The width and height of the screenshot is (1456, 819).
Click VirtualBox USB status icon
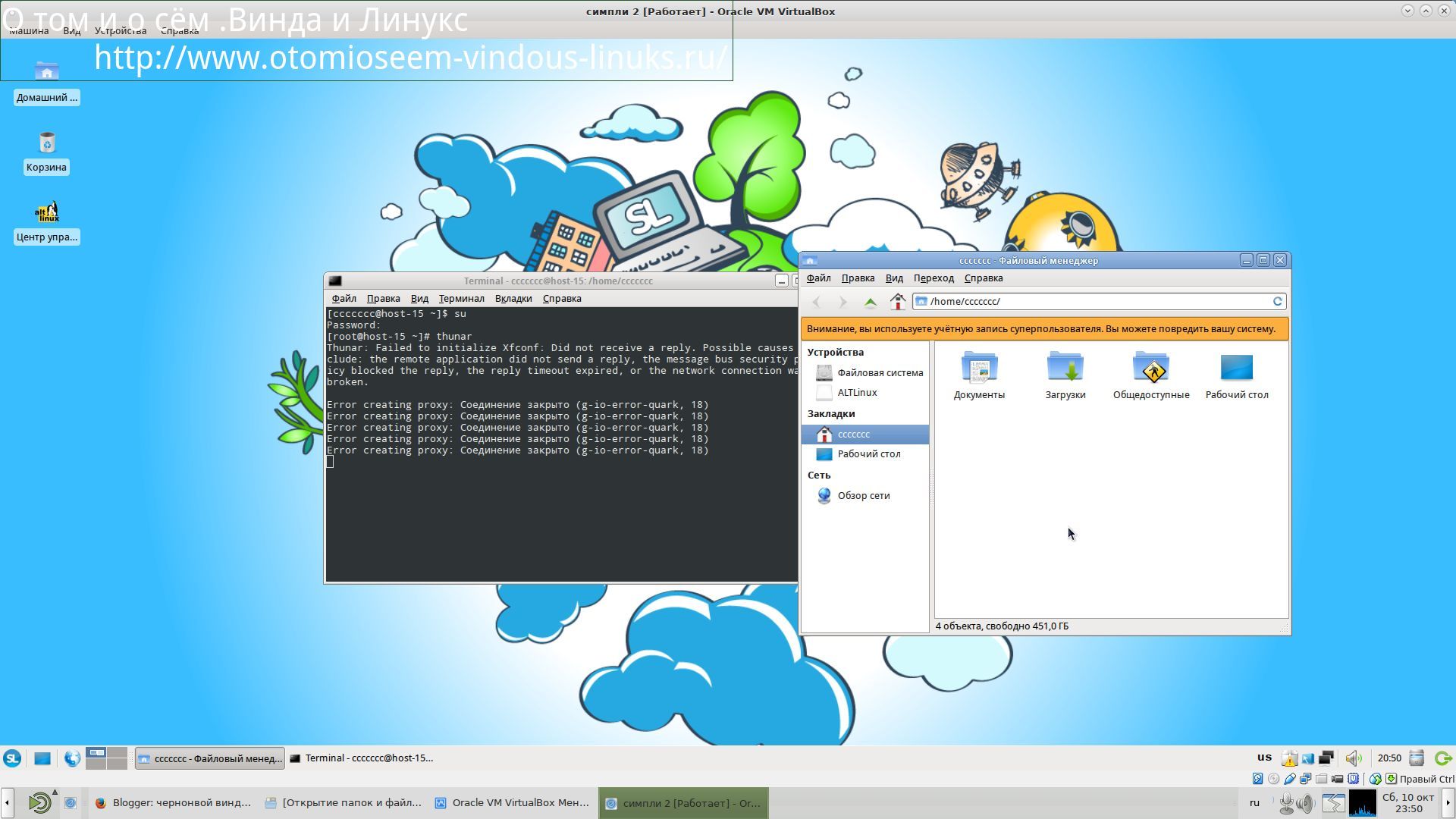pos(1289,779)
